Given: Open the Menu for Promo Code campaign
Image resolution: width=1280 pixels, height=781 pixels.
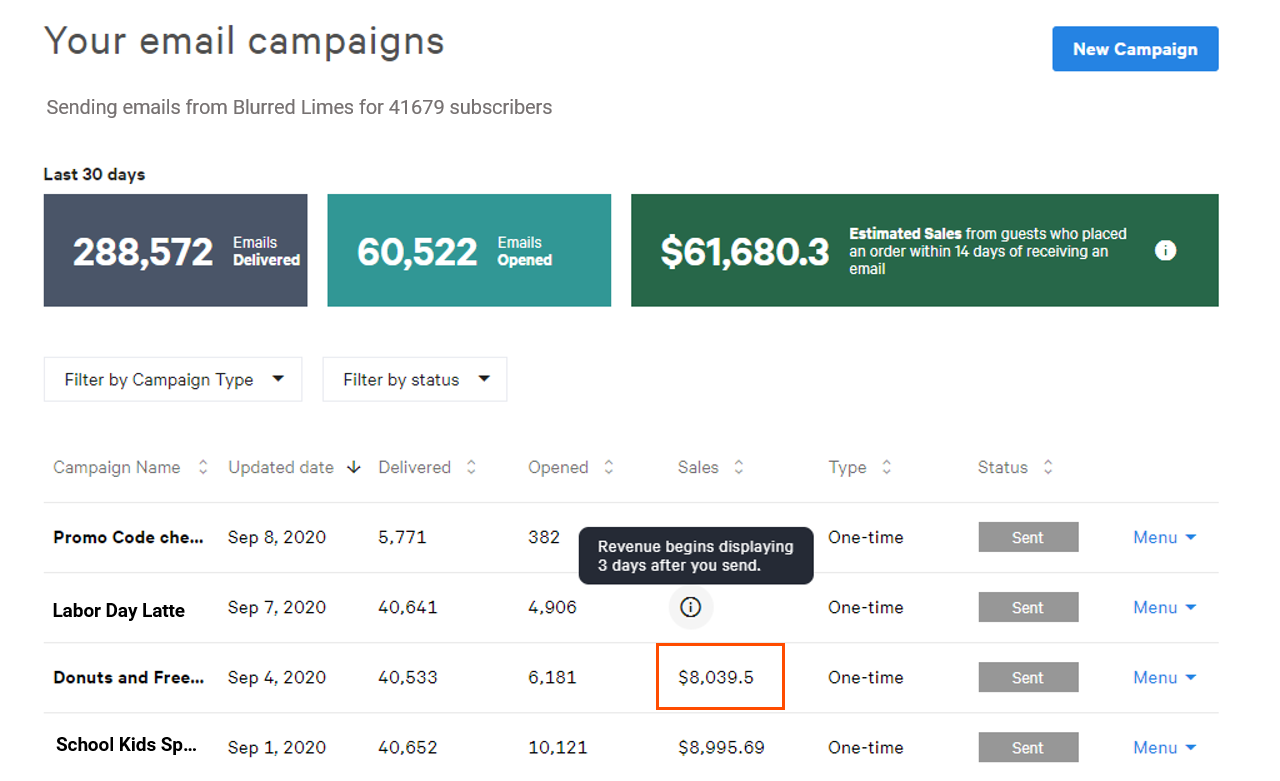Looking at the screenshot, I should 1164,537.
